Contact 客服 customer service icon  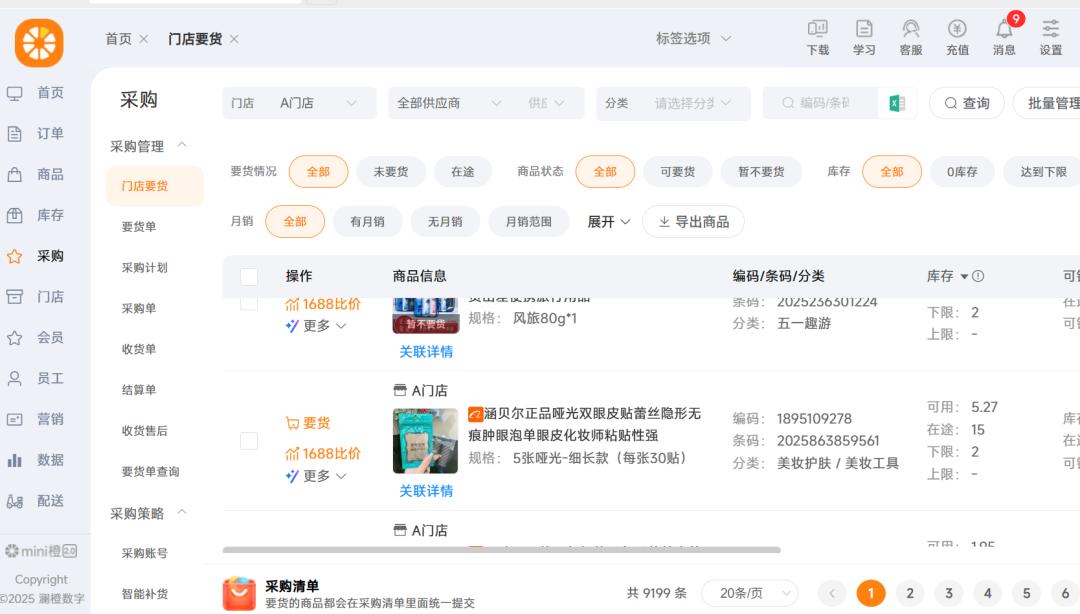click(x=911, y=37)
